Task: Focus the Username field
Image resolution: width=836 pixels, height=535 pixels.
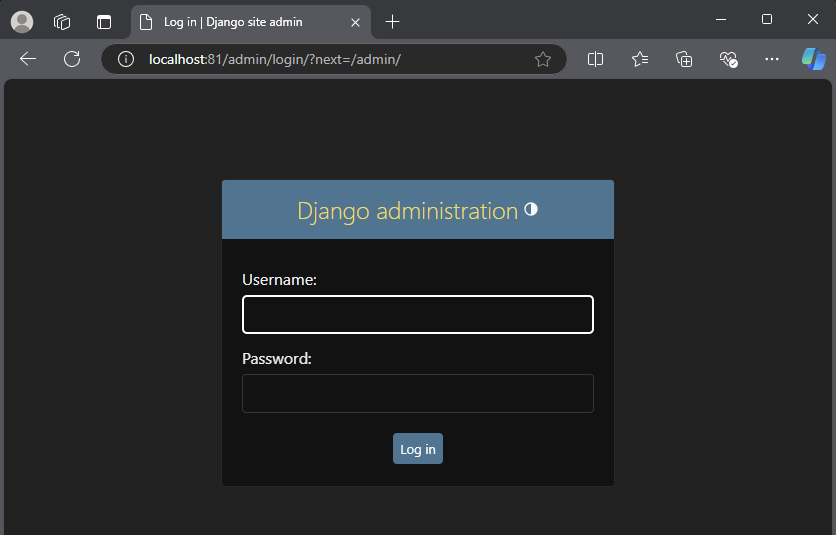Action: click(x=417, y=315)
